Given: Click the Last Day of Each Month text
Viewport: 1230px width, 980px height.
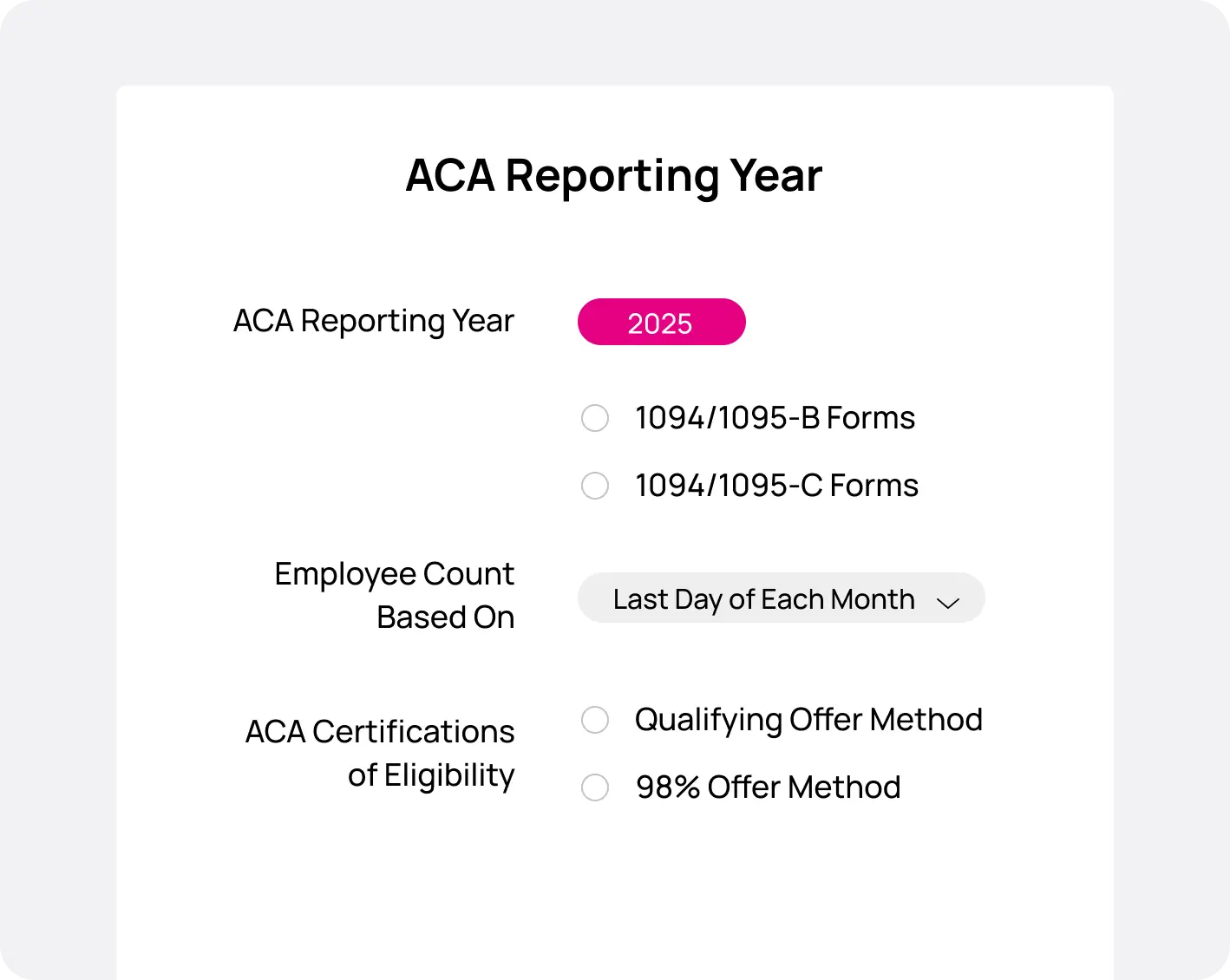Looking at the screenshot, I should (763, 598).
